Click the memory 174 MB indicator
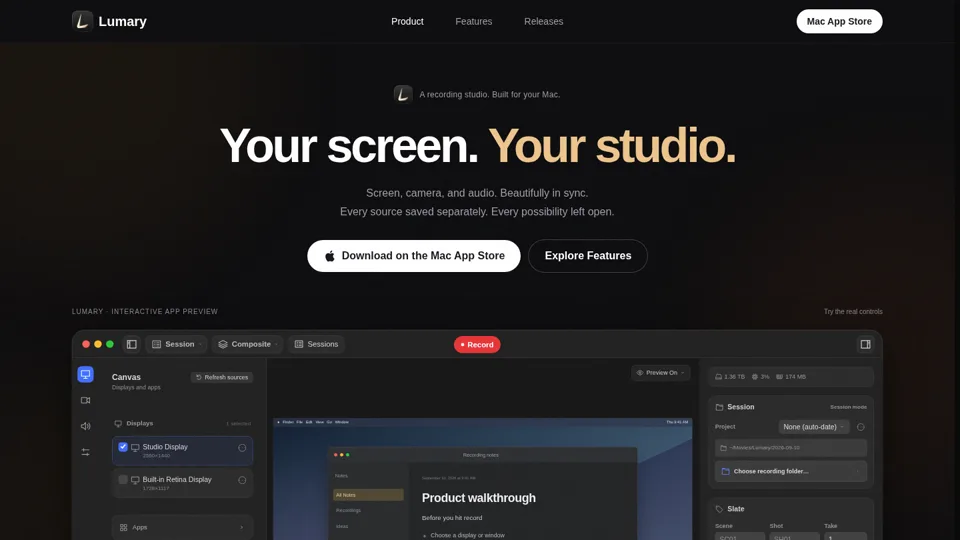Image resolution: width=960 pixels, height=540 pixels. pos(791,377)
